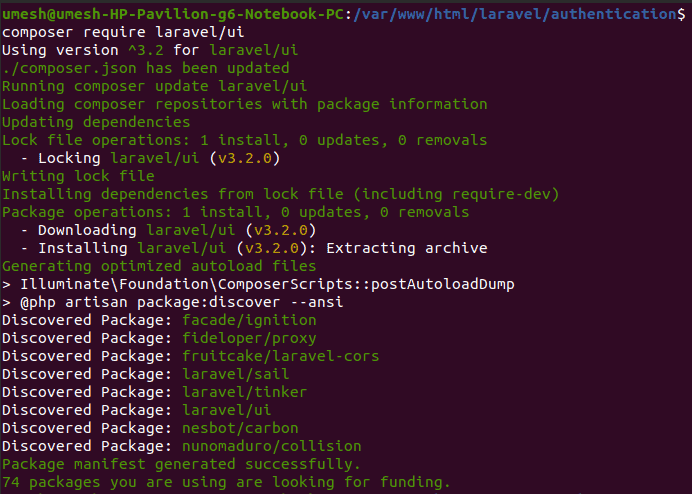Click the 'Locking laravel/ui' version v3.2.0

245,158
